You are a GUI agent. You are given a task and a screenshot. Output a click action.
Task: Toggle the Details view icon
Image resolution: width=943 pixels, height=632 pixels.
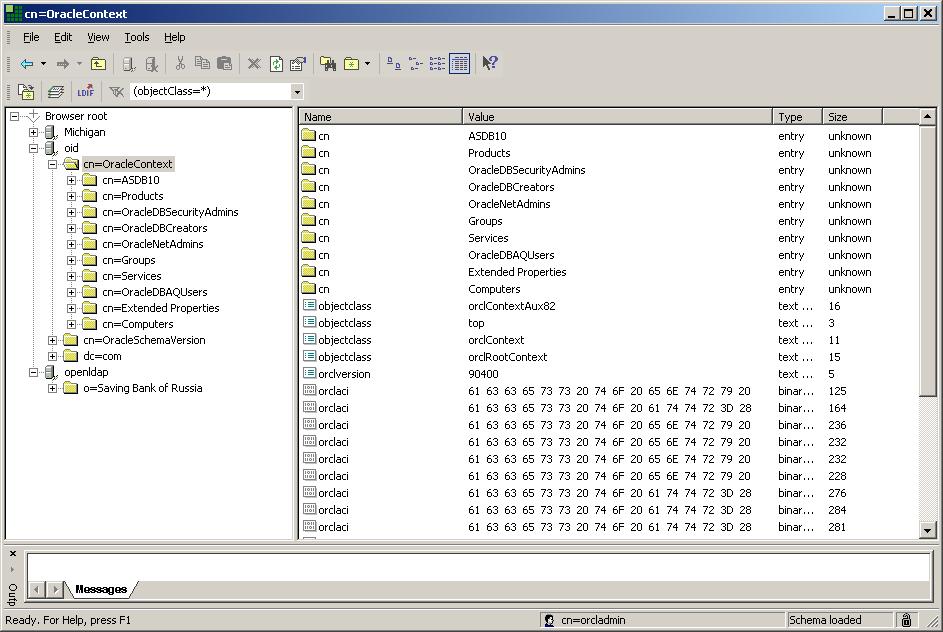coord(459,63)
